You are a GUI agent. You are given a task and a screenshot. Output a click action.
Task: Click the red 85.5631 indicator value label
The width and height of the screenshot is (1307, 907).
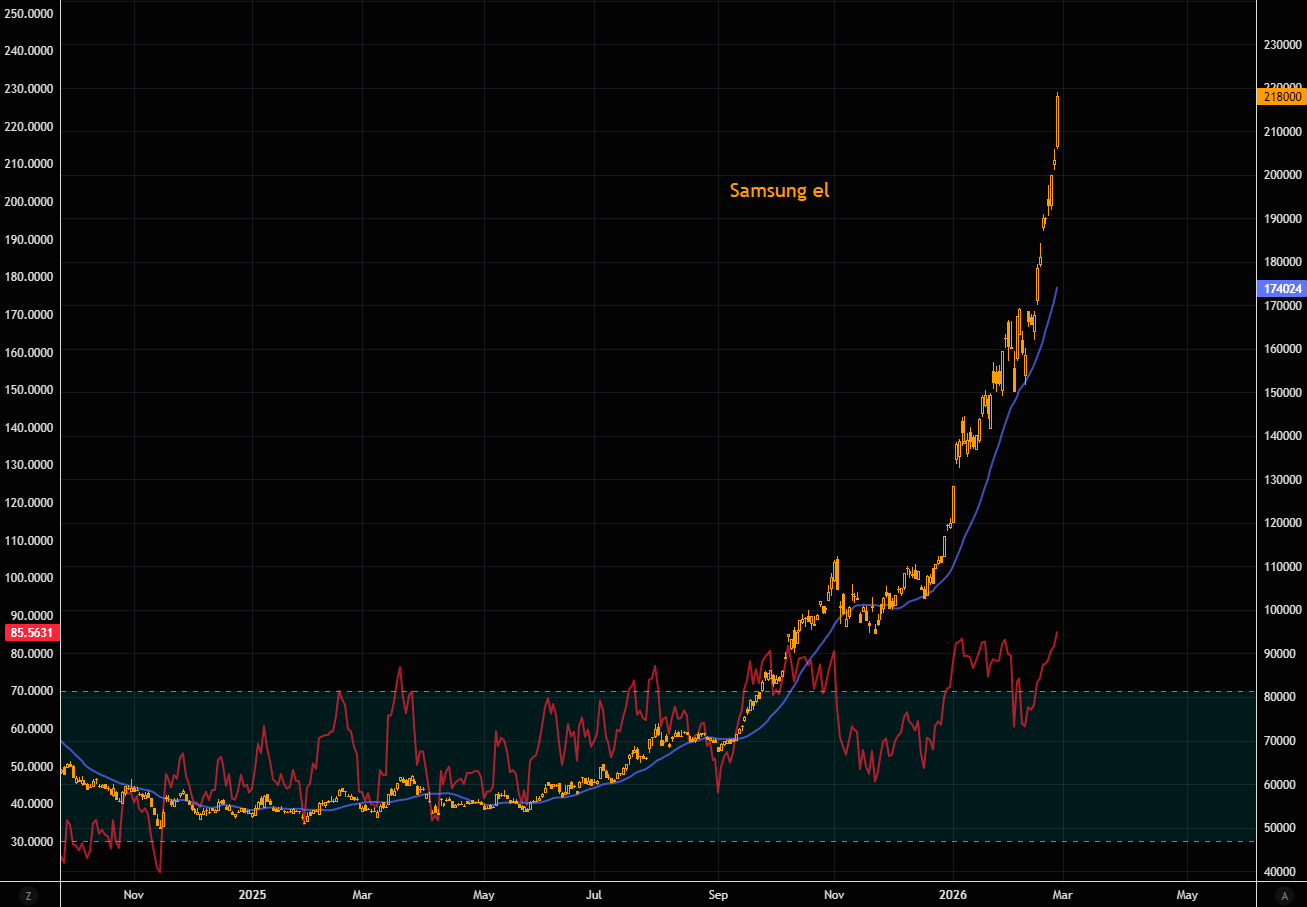click(x=30, y=632)
